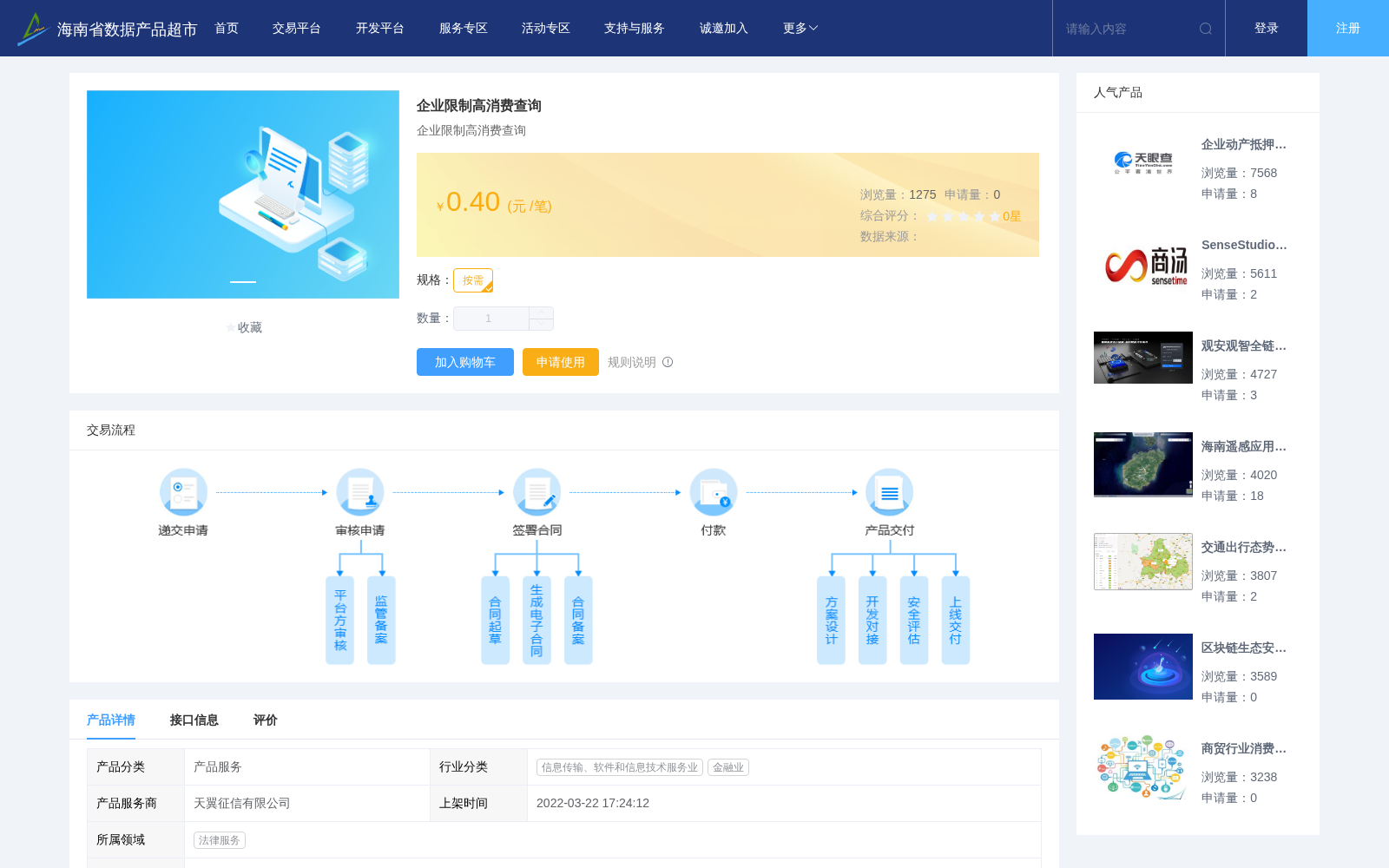Click the search magnifier icon
This screenshot has height=868, width=1389.
point(1206,29)
